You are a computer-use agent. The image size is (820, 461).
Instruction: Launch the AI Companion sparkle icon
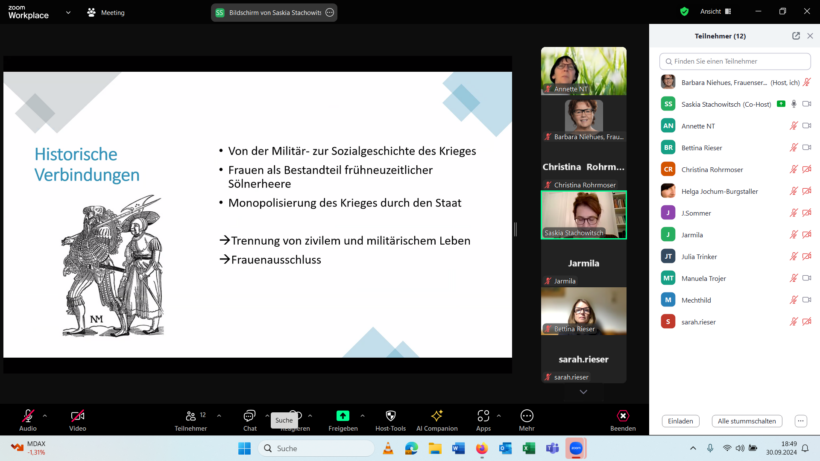coord(436,416)
